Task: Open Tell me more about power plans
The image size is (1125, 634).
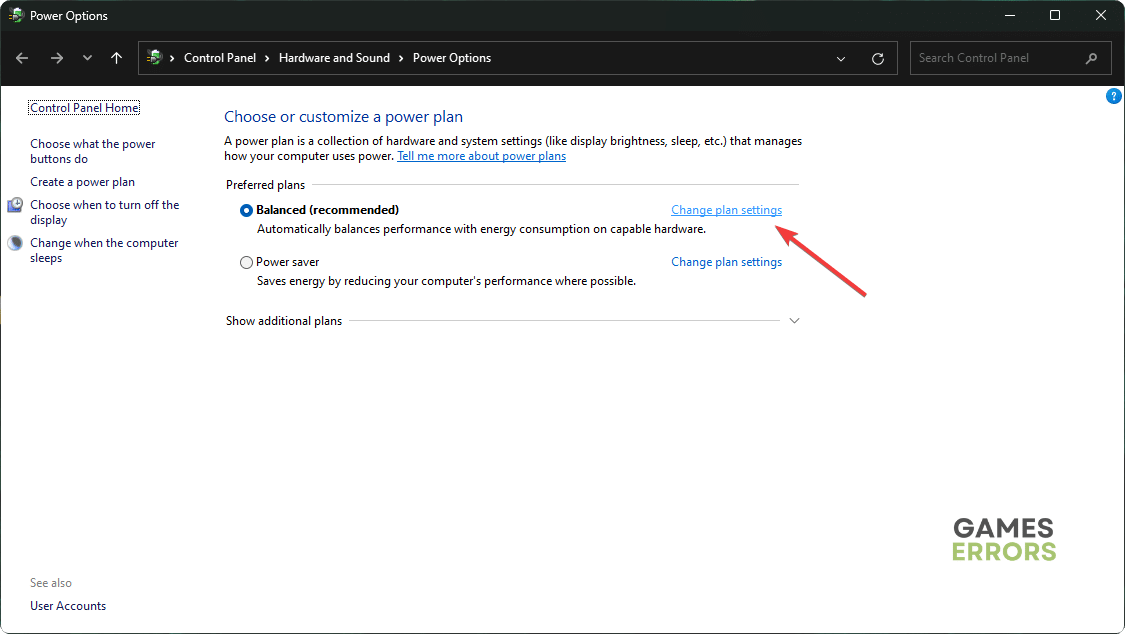Action: pos(481,156)
